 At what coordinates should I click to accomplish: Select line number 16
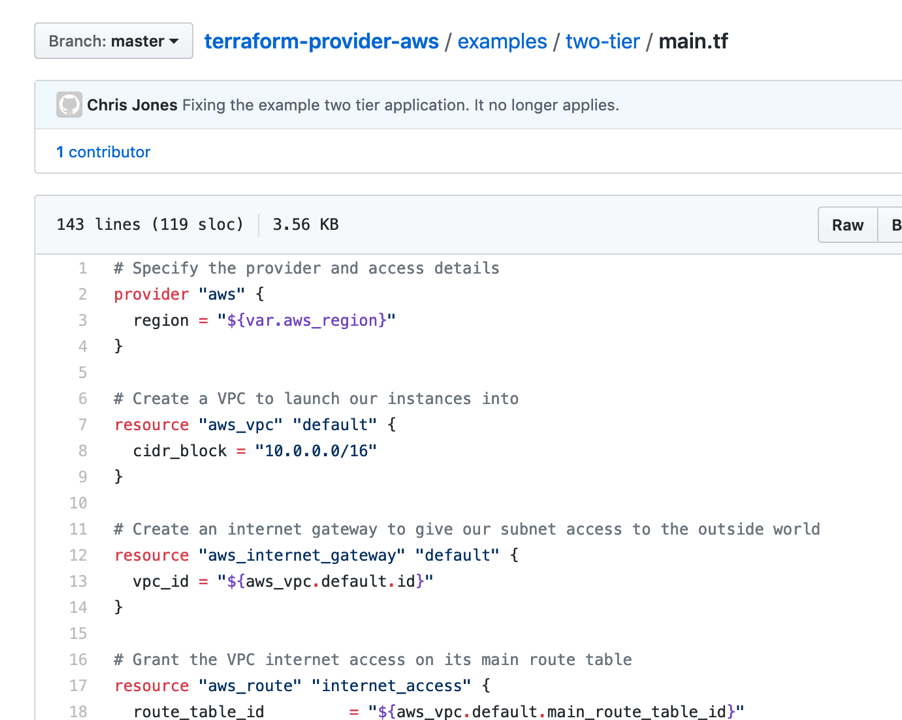(78, 660)
